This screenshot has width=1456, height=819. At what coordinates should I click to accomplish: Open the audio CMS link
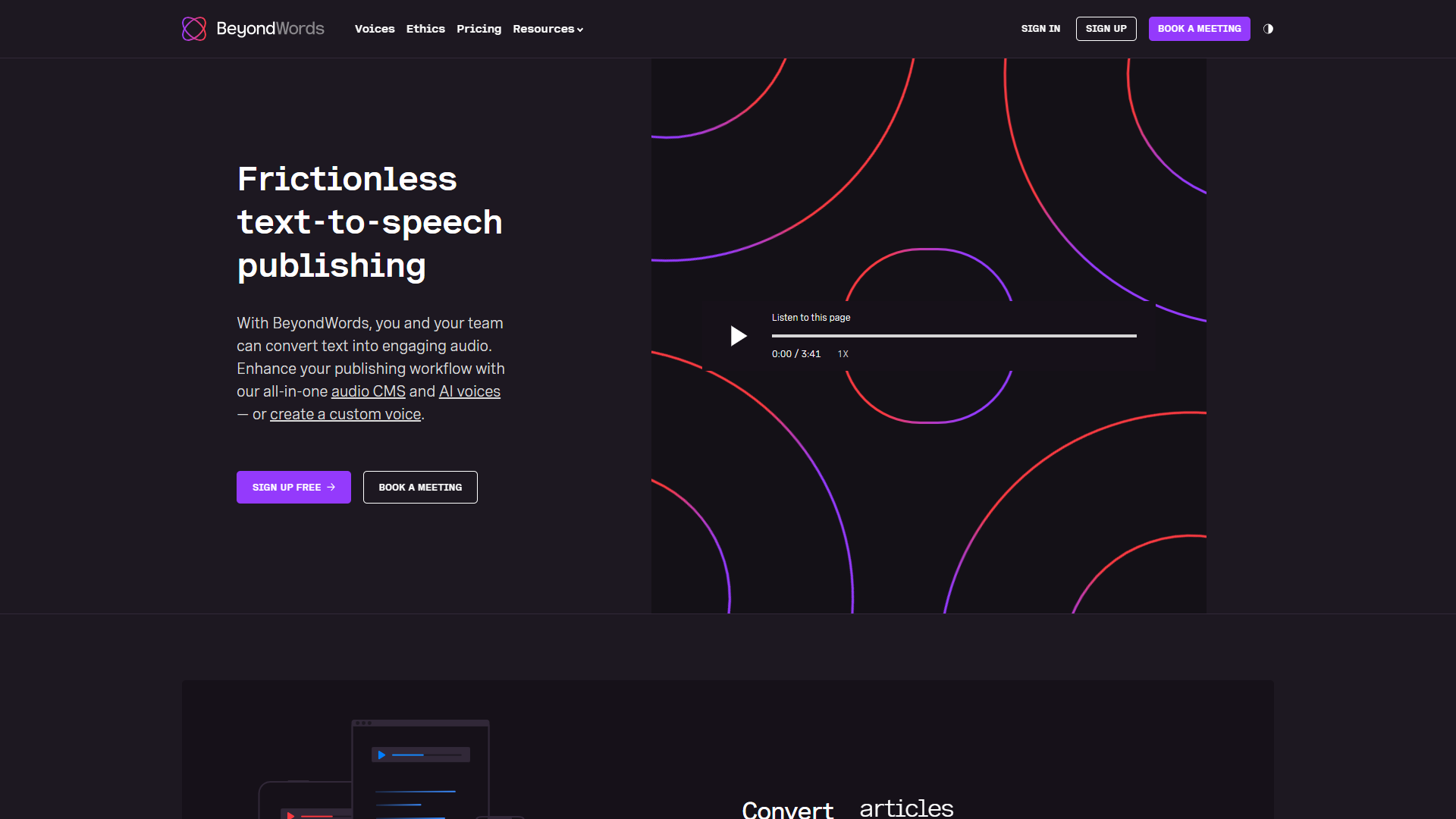[x=368, y=391]
